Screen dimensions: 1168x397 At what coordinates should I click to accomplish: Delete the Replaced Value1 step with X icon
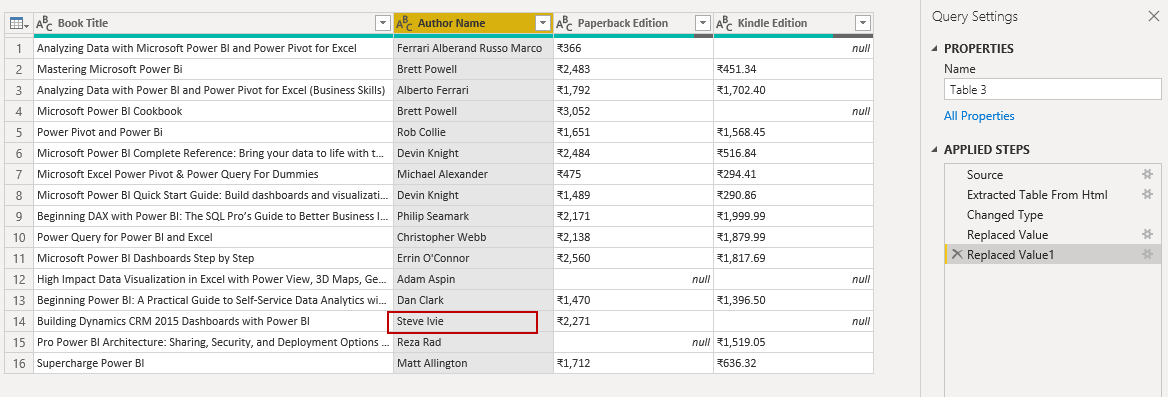click(957, 255)
